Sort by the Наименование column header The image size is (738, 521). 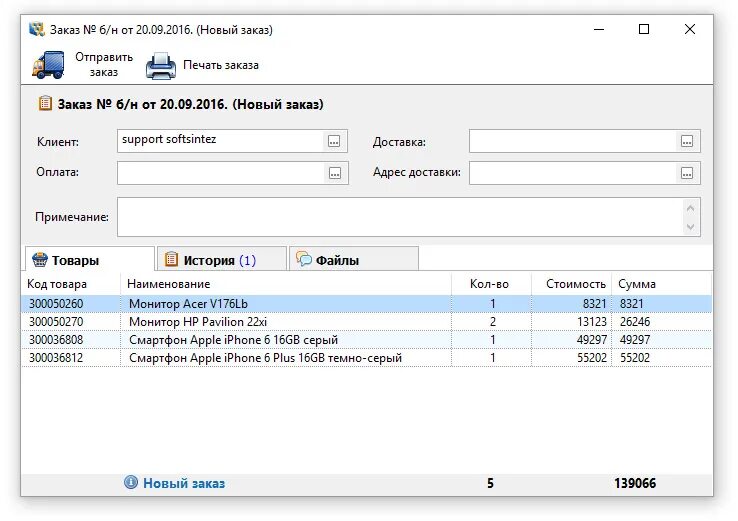pyautogui.click(x=286, y=284)
